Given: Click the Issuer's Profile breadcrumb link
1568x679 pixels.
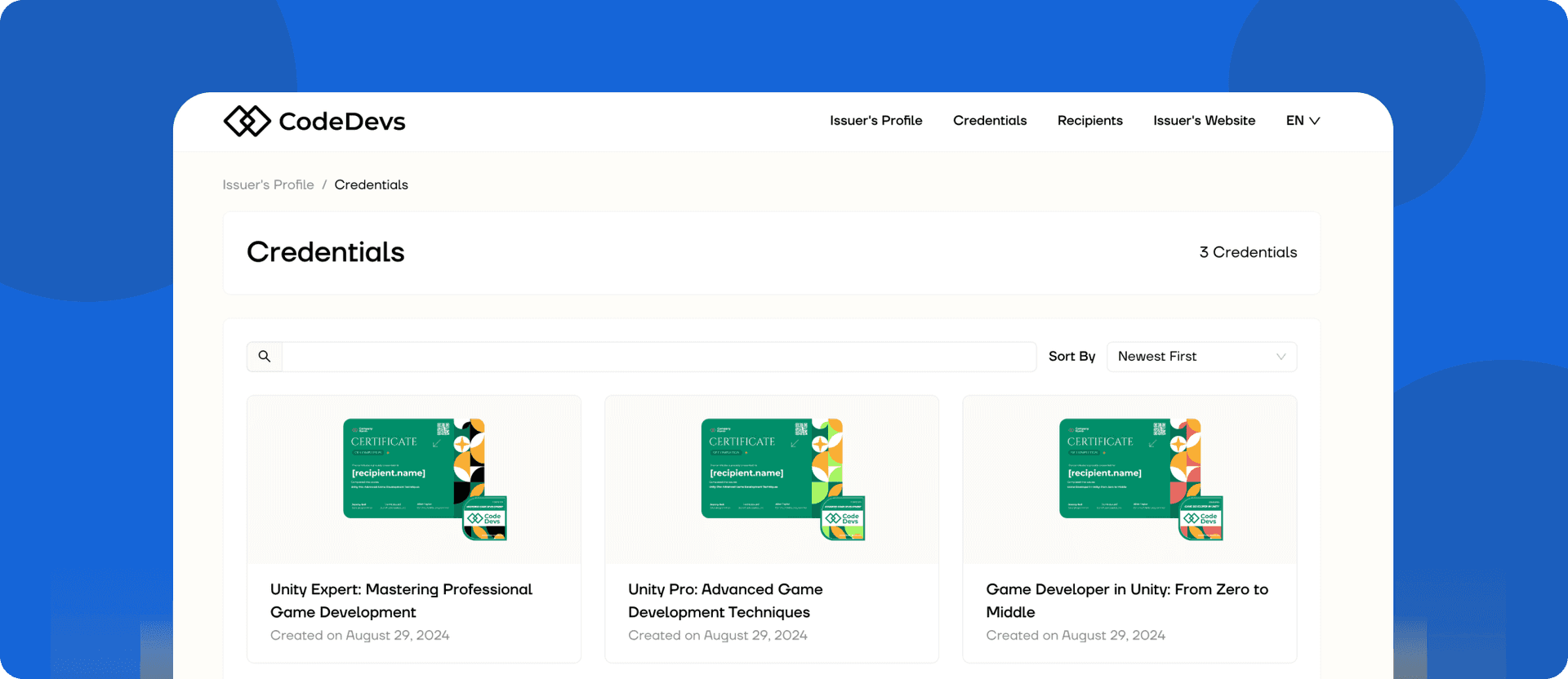Looking at the screenshot, I should tap(268, 185).
